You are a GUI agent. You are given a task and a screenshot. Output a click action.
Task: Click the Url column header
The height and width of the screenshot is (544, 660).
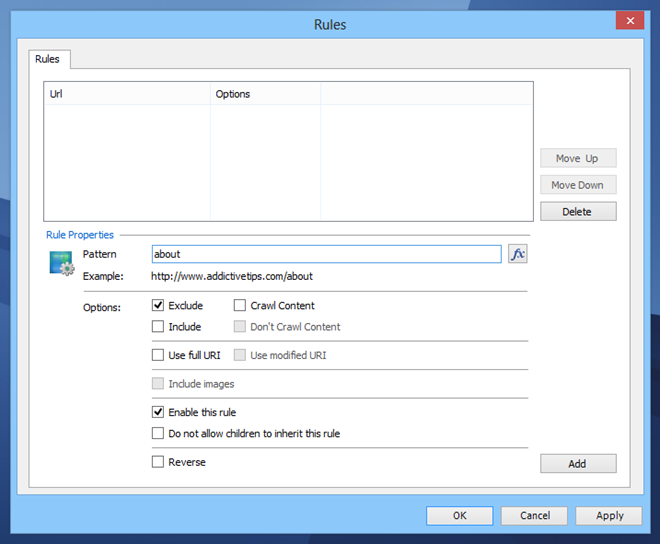coord(127,94)
